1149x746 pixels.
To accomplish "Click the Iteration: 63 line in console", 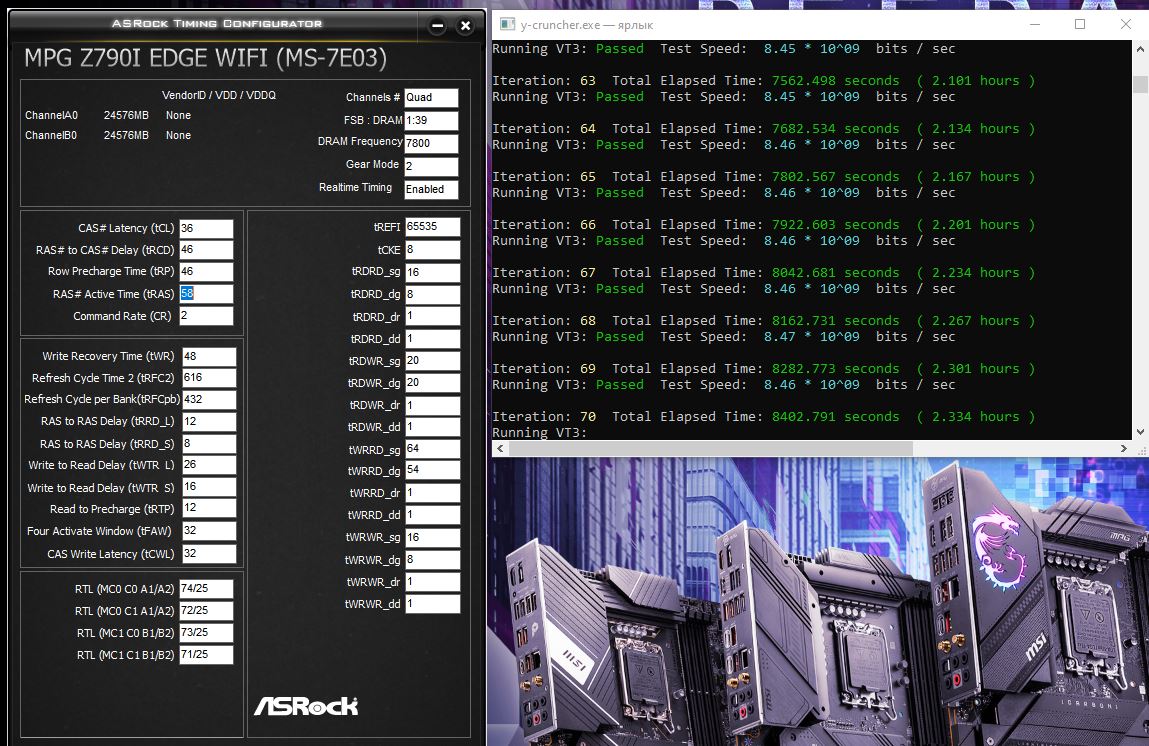I will (x=763, y=81).
